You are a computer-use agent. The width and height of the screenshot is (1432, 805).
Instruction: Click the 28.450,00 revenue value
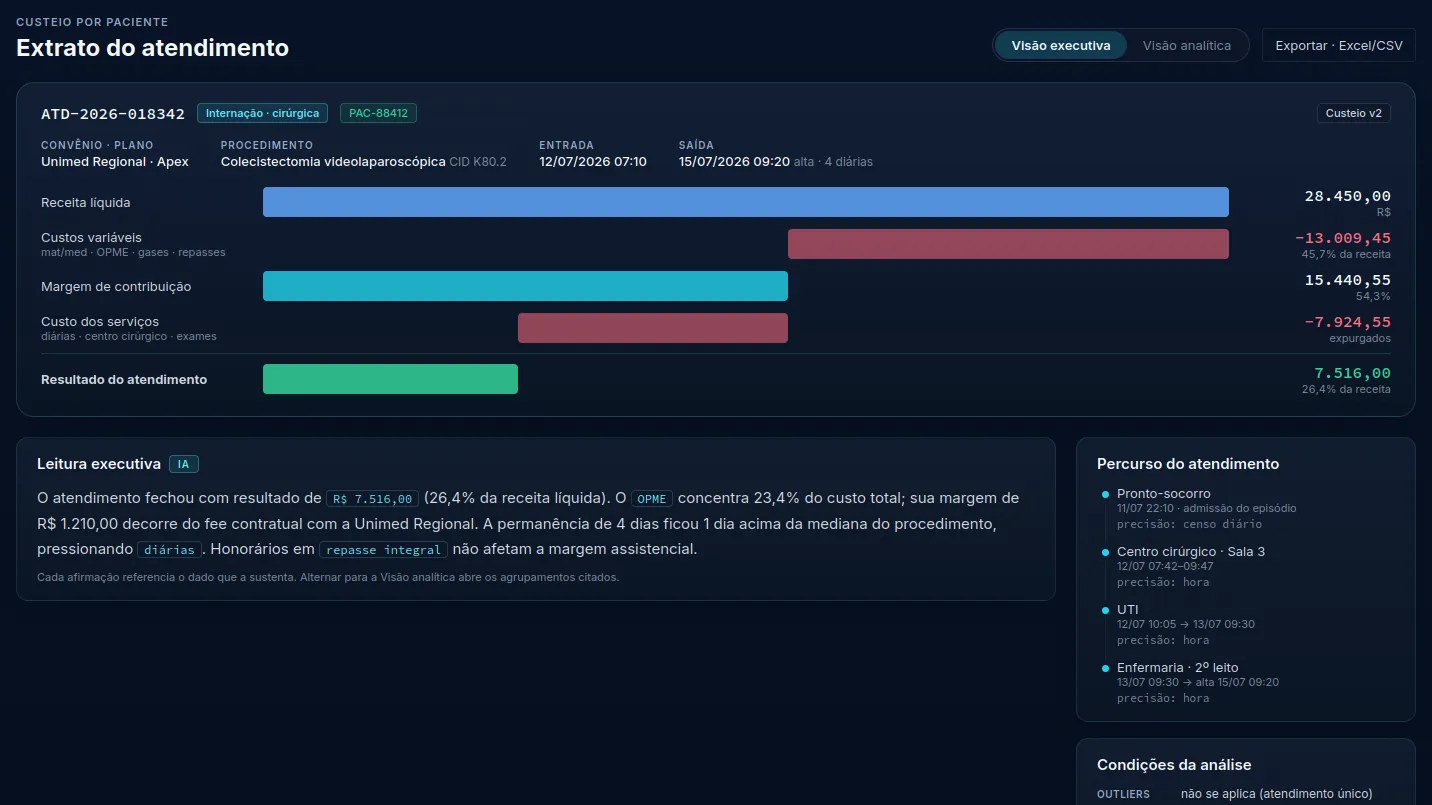[1347, 196]
